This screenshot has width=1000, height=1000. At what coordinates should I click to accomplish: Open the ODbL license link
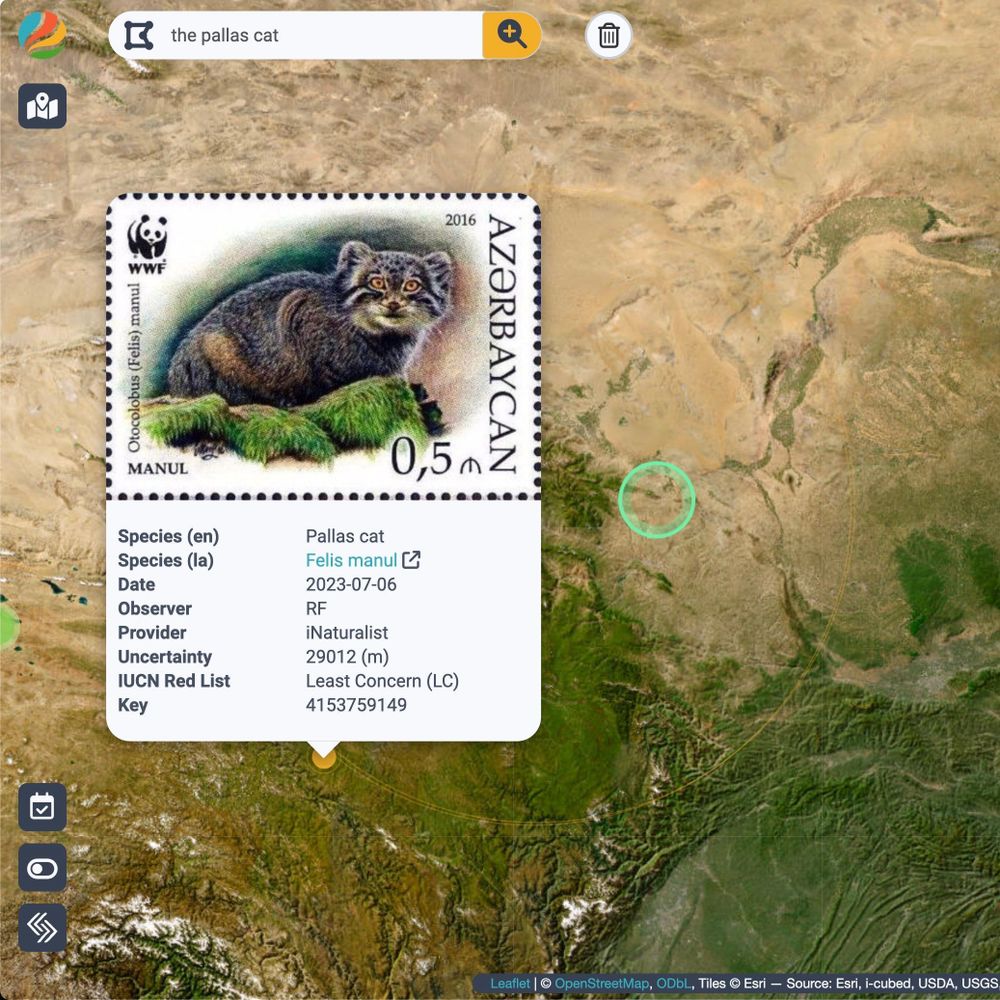point(673,983)
